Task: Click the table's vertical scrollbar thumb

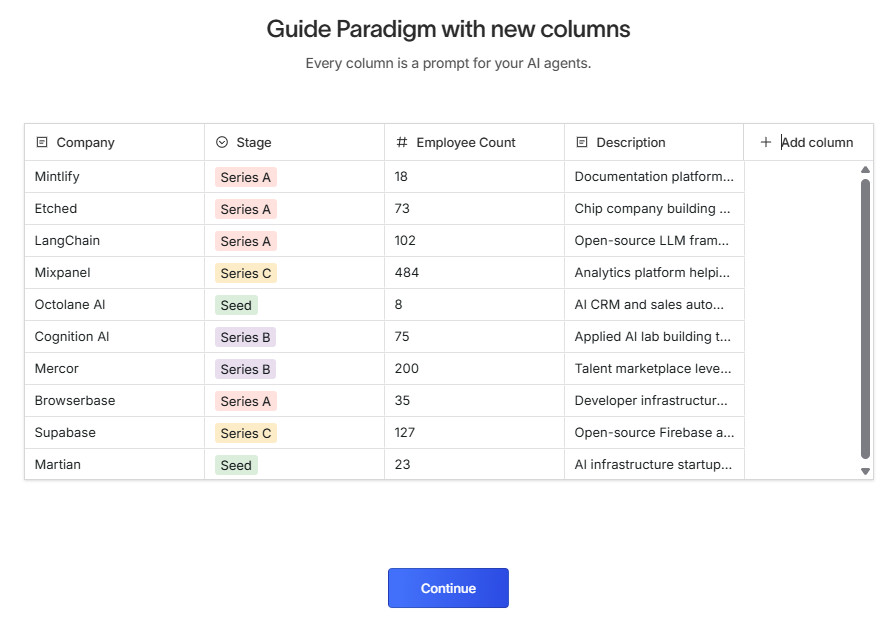Action: coord(866,318)
